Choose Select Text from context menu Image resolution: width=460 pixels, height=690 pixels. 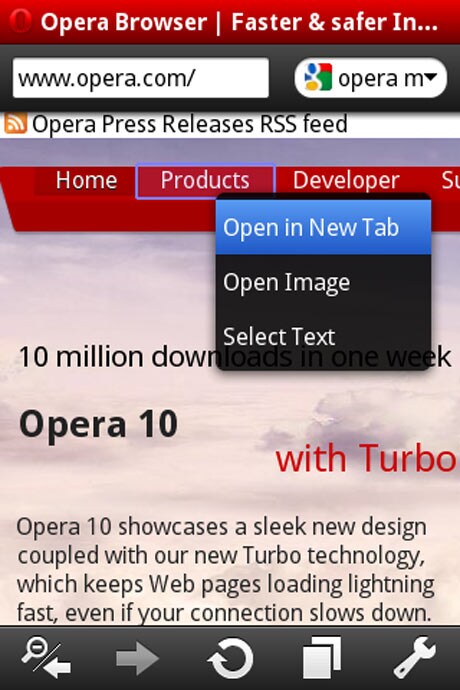click(x=323, y=336)
